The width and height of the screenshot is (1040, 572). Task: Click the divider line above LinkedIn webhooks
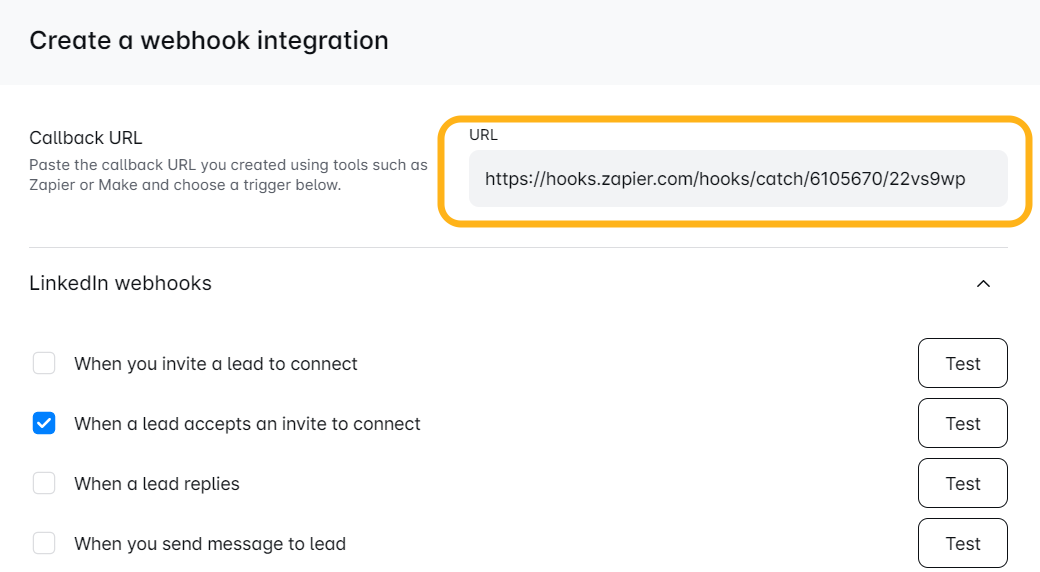518,247
